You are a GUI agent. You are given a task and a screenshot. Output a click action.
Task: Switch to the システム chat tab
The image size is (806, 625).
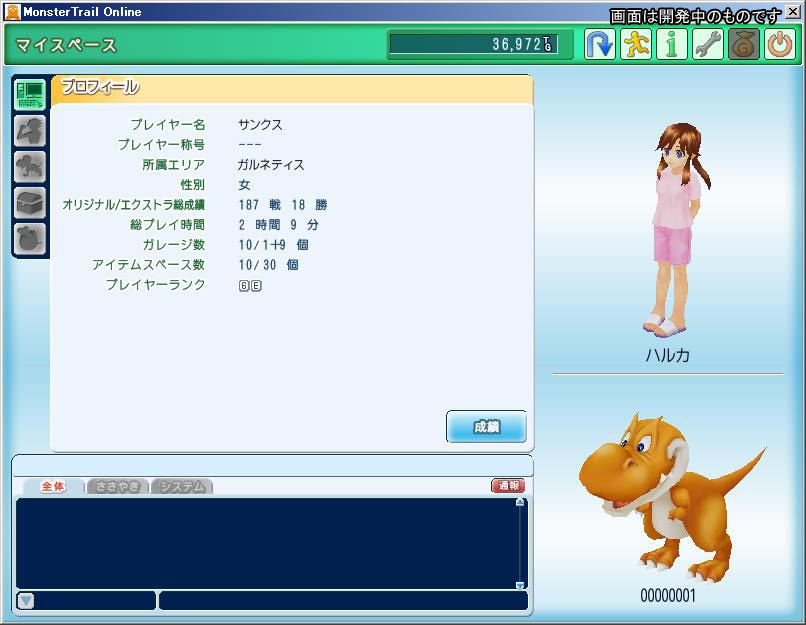(181, 486)
